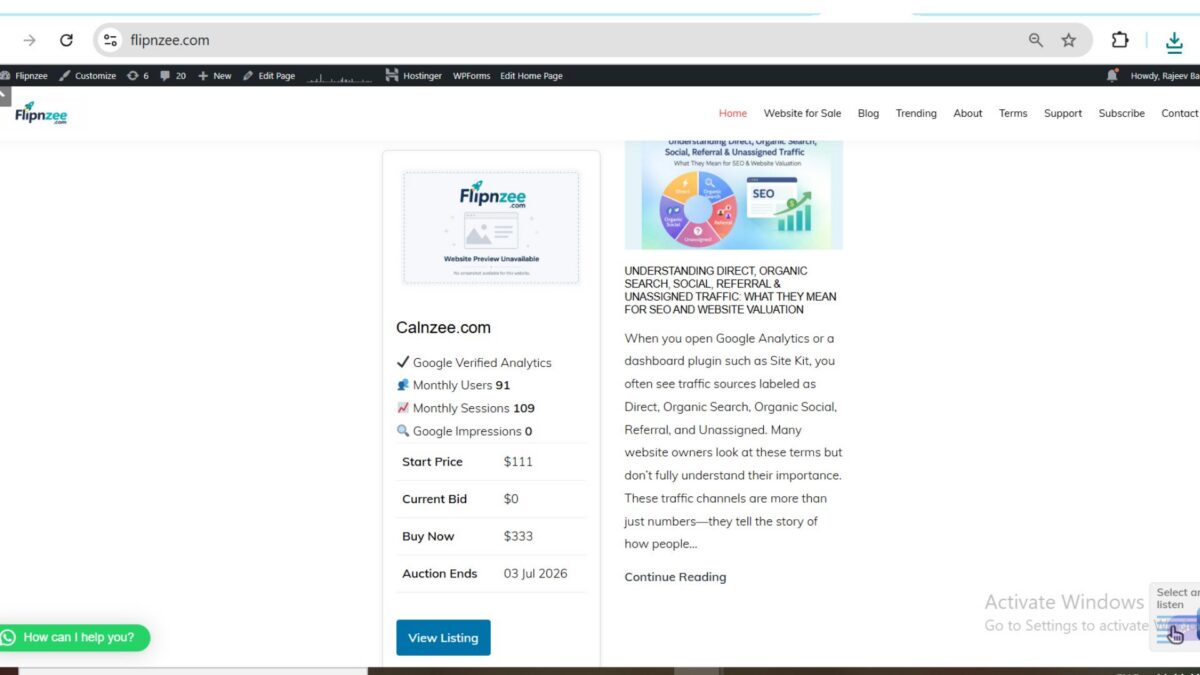Open the WhatsApp How can I help you chat

tap(75, 637)
